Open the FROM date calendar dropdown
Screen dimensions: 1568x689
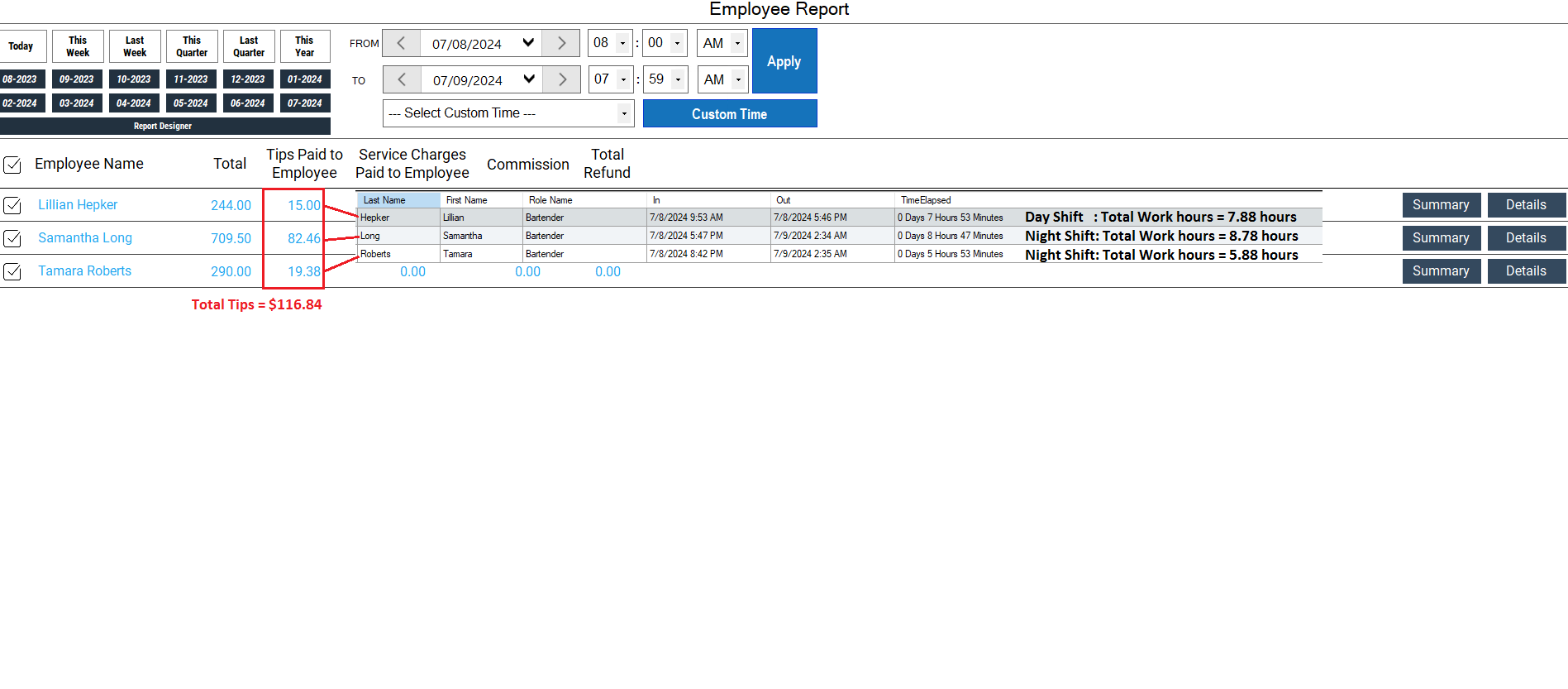[x=528, y=43]
